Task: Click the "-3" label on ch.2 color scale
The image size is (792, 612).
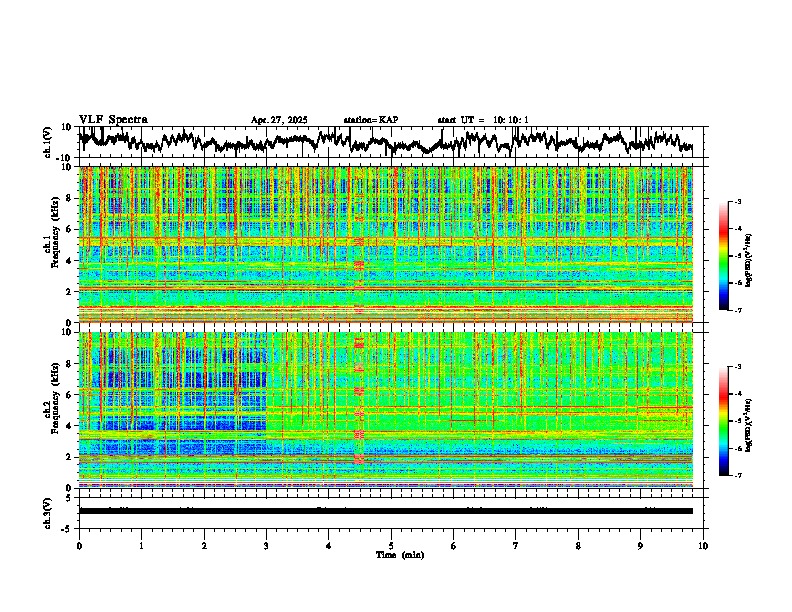Action: click(737, 367)
